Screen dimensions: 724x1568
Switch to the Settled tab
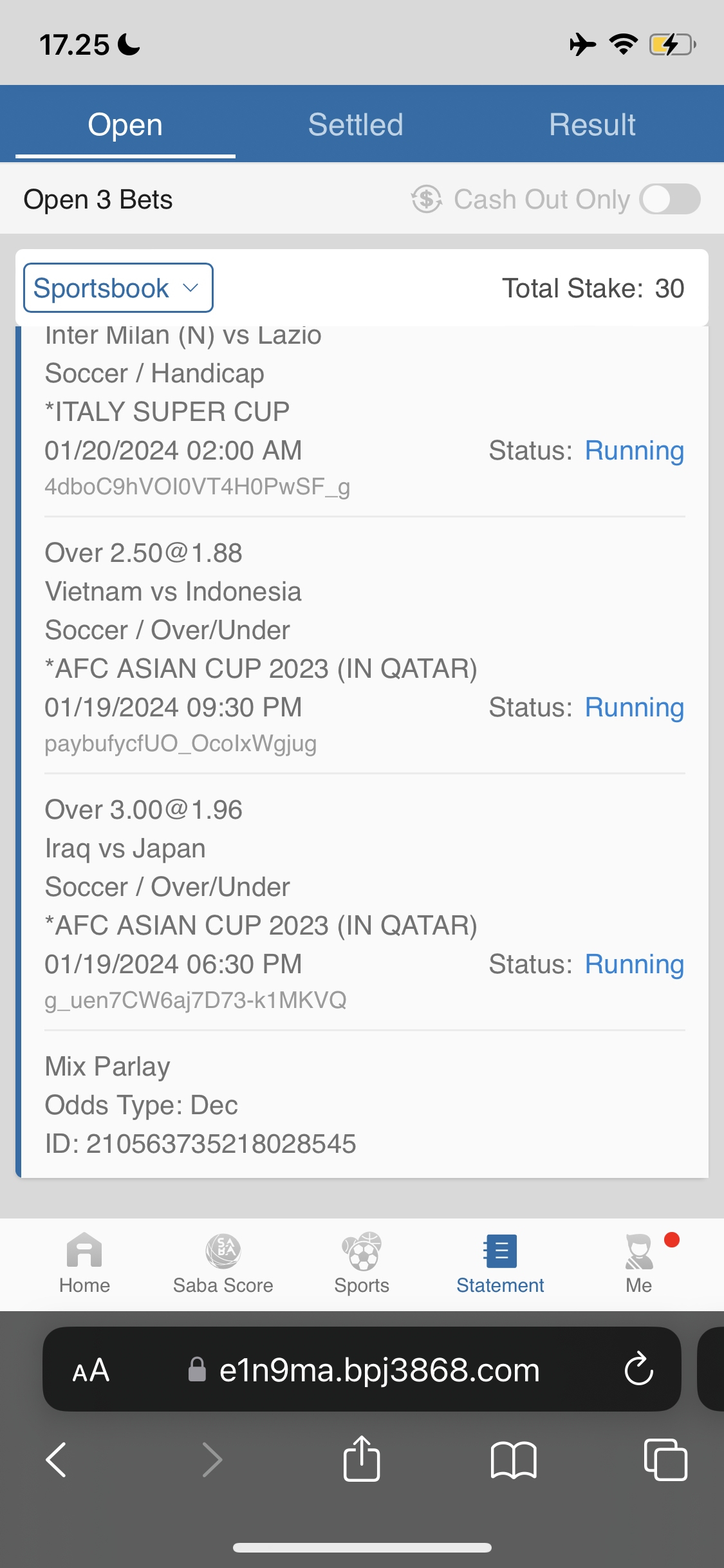(355, 124)
